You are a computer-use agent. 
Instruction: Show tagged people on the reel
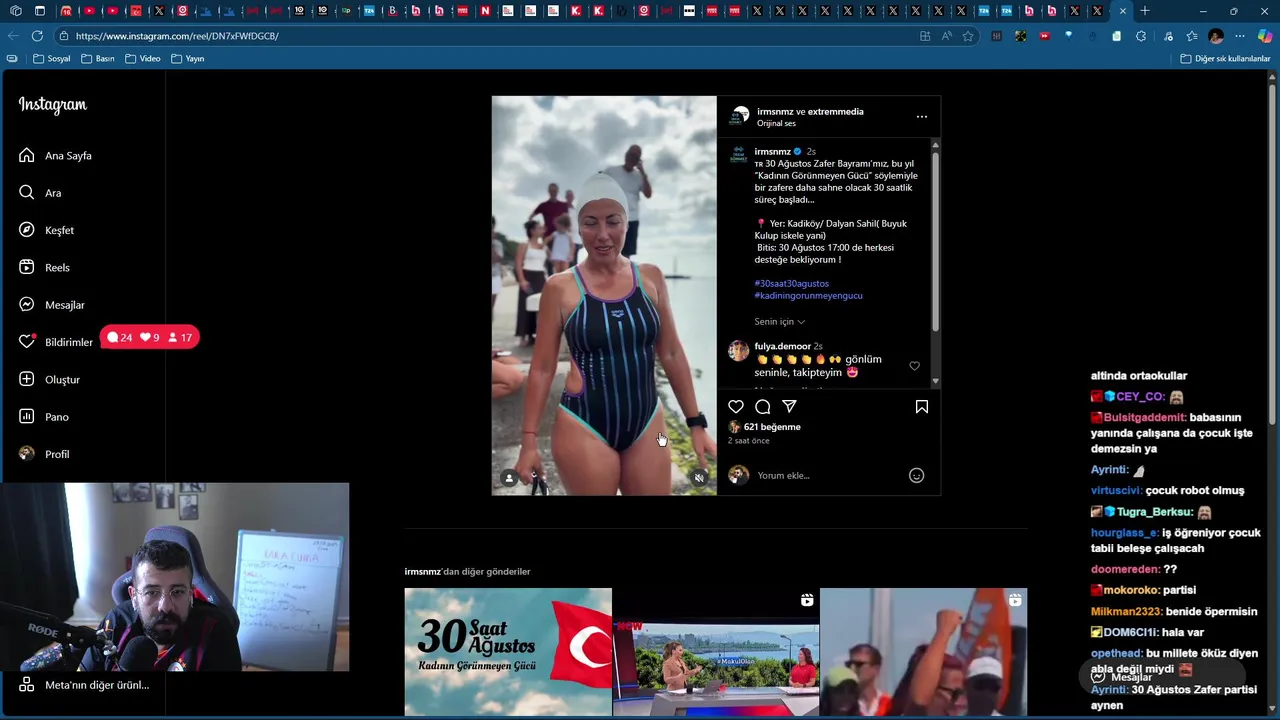coord(509,478)
